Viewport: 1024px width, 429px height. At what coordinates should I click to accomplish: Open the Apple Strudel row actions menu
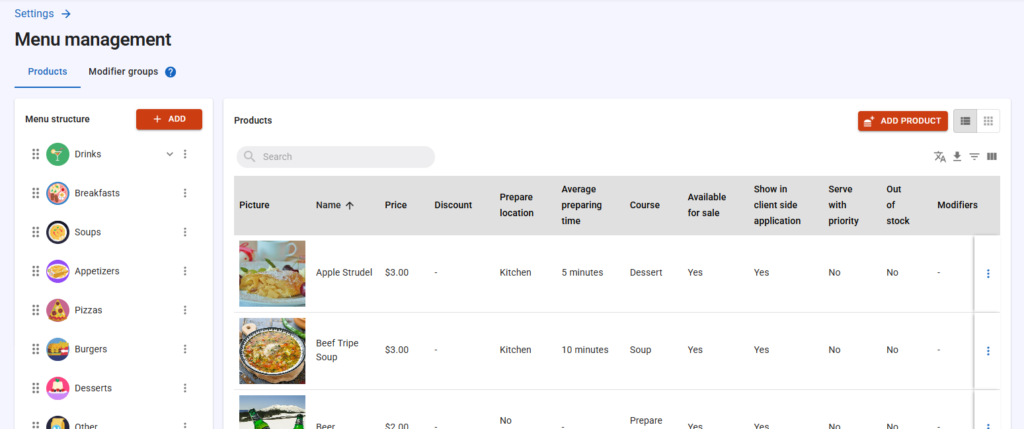(x=987, y=274)
